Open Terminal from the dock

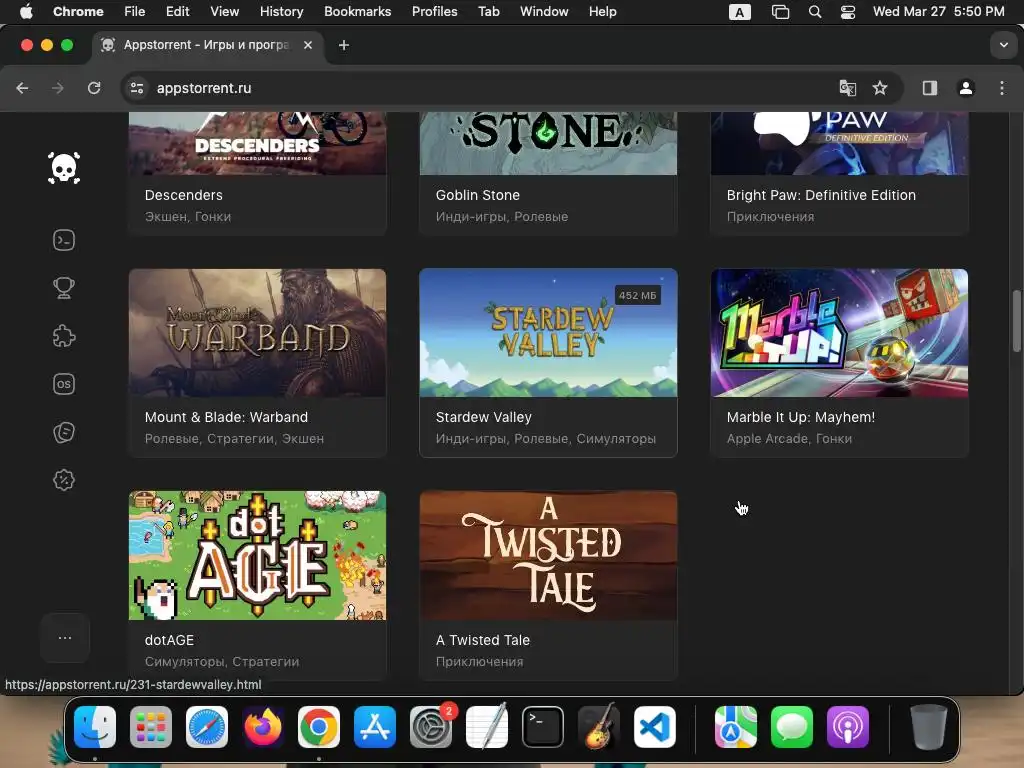point(543,727)
